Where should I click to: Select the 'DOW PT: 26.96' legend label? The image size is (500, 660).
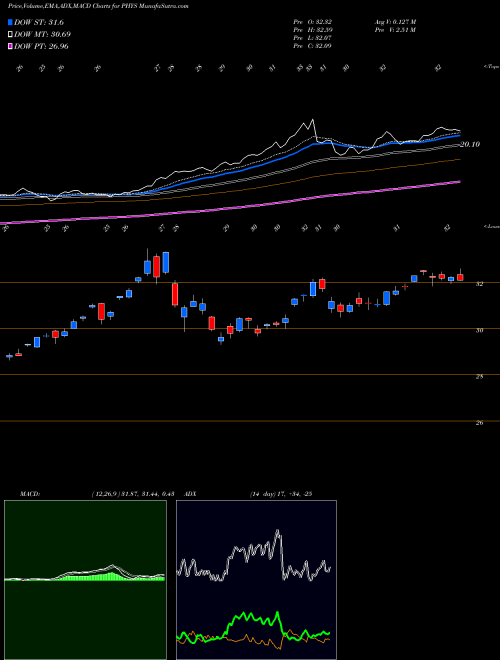41,46
